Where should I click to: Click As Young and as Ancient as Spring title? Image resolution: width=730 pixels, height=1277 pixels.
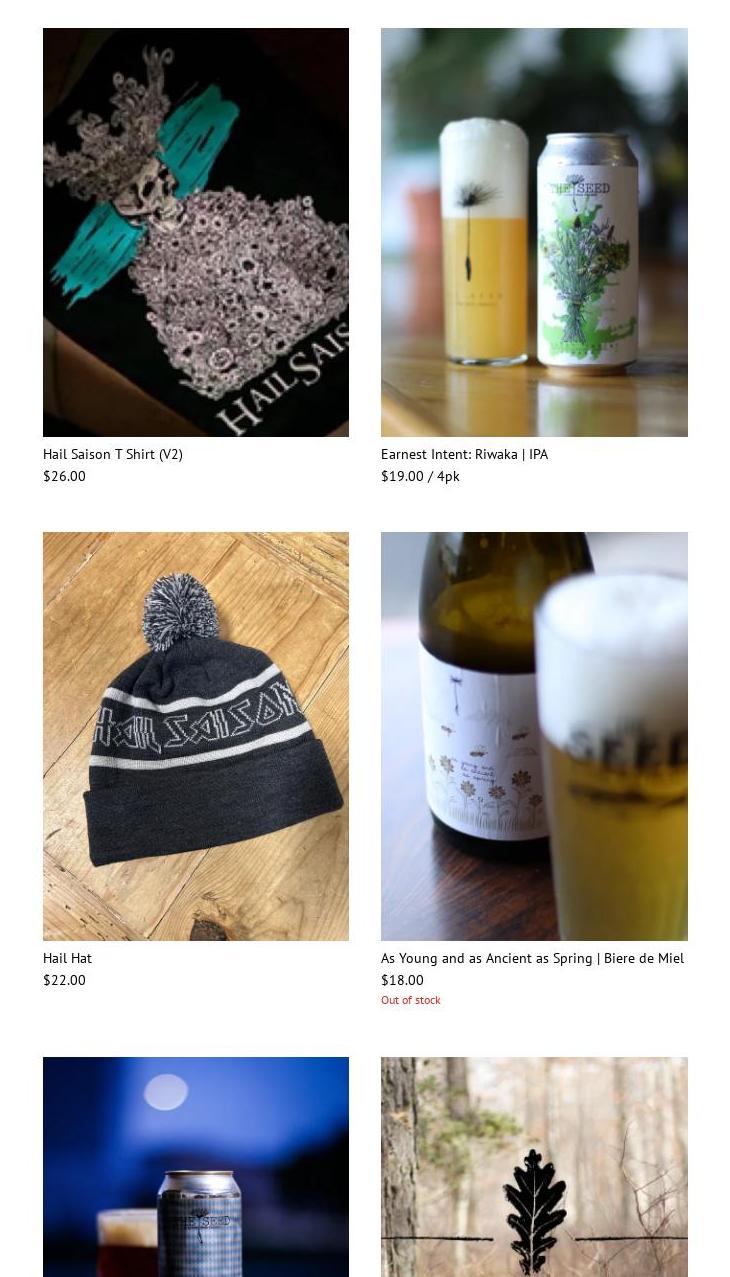coord(533,958)
